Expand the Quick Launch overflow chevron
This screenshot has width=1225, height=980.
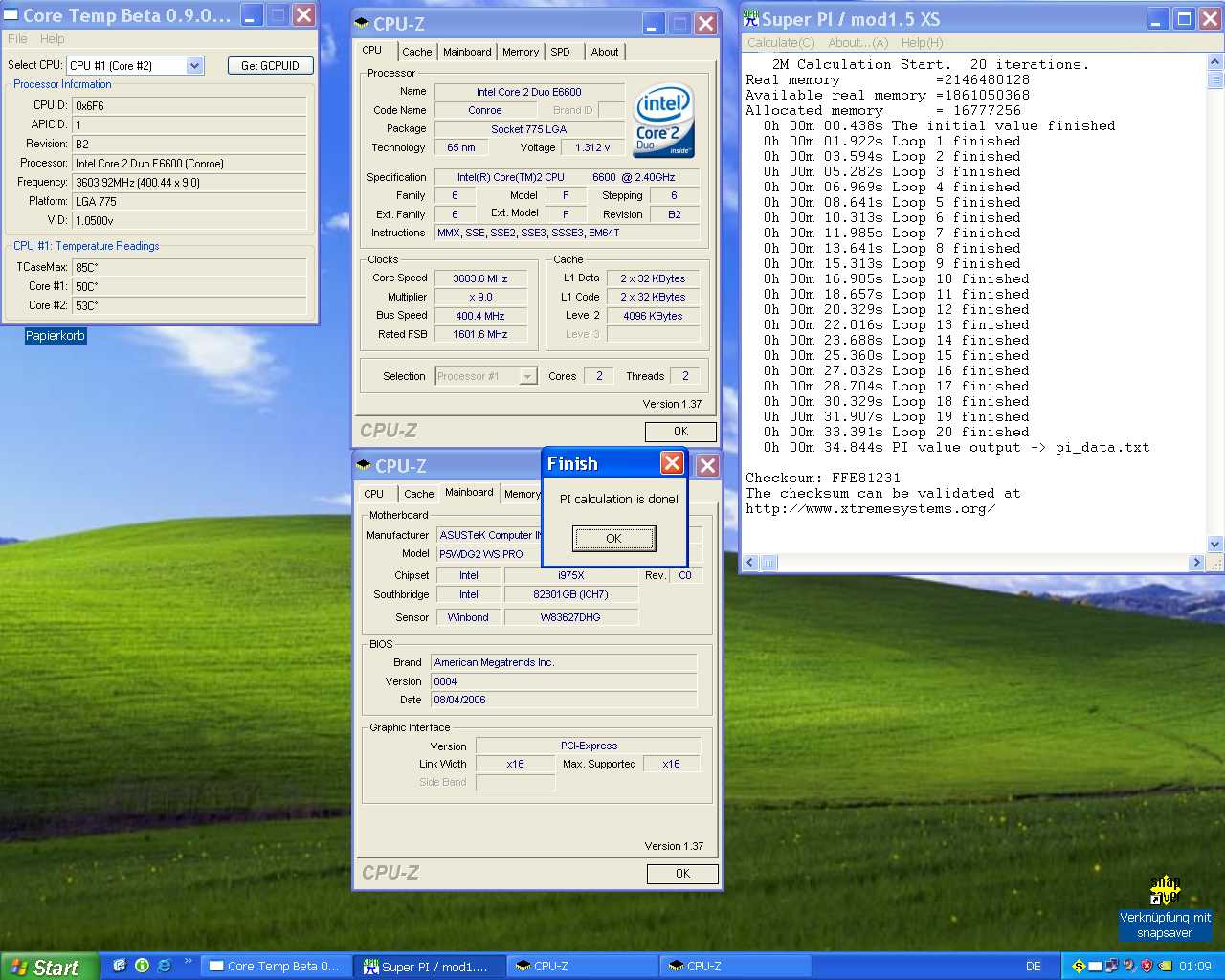coord(188,962)
